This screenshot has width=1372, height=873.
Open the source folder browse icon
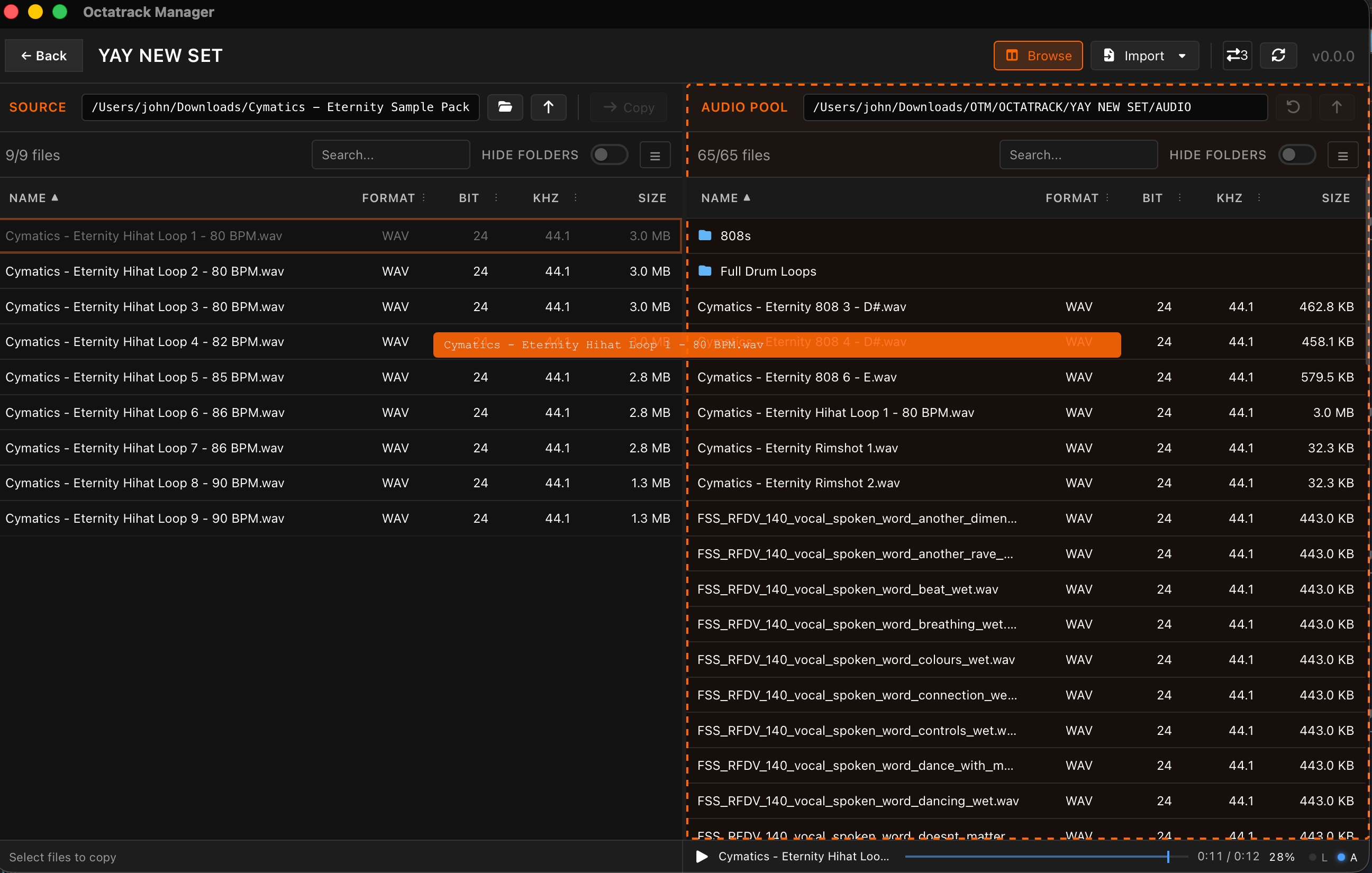[505, 107]
